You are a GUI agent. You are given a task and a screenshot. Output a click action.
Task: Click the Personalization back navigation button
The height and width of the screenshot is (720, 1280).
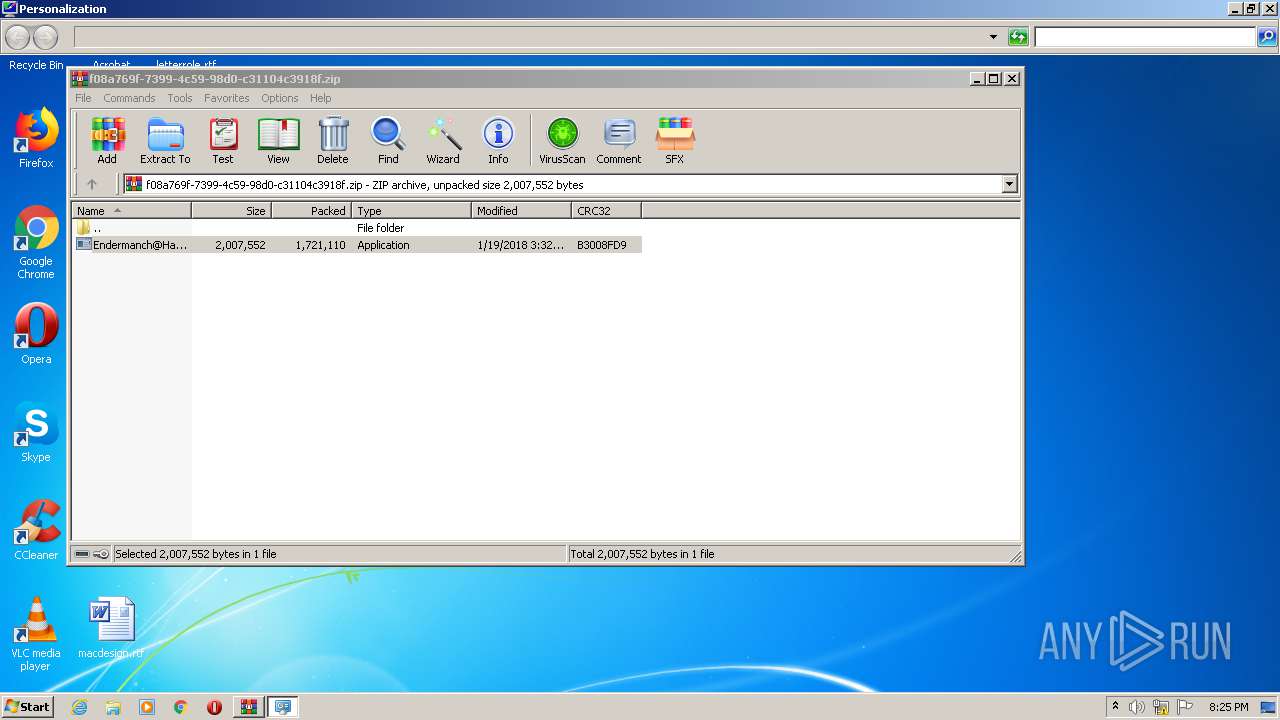tap(18, 38)
